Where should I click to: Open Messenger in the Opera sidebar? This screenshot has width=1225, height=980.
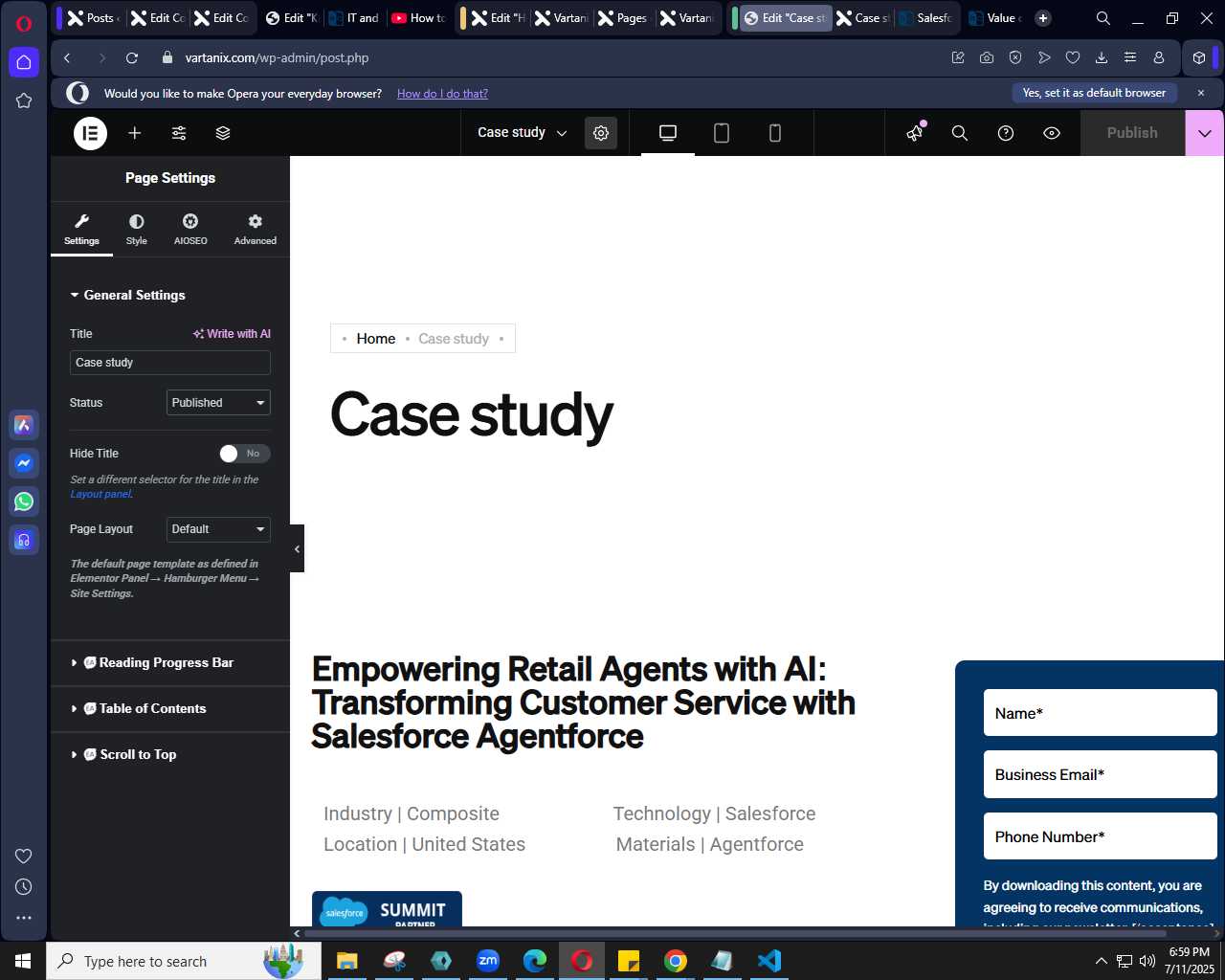(24, 463)
